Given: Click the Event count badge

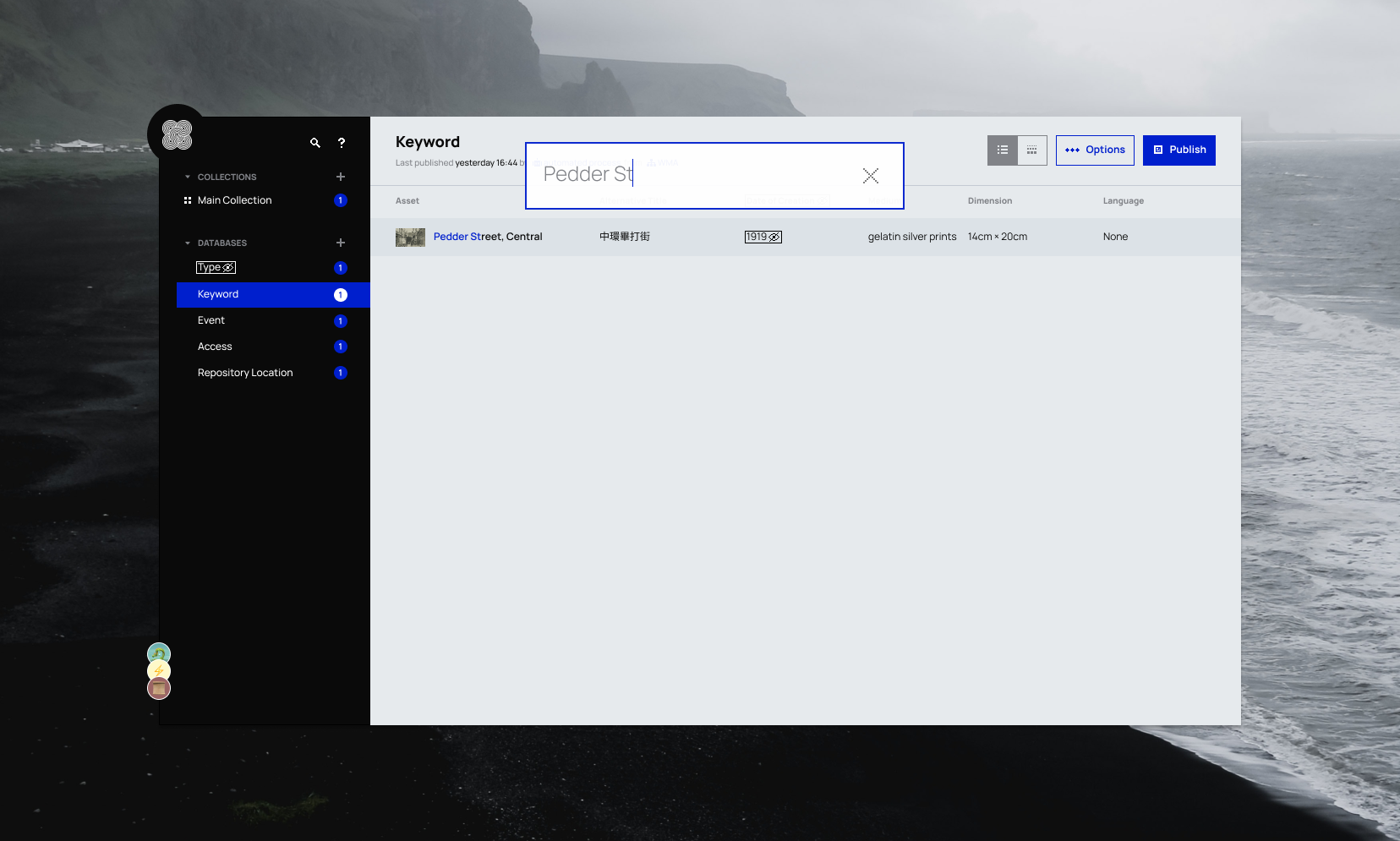Looking at the screenshot, I should pyautogui.click(x=341, y=321).
